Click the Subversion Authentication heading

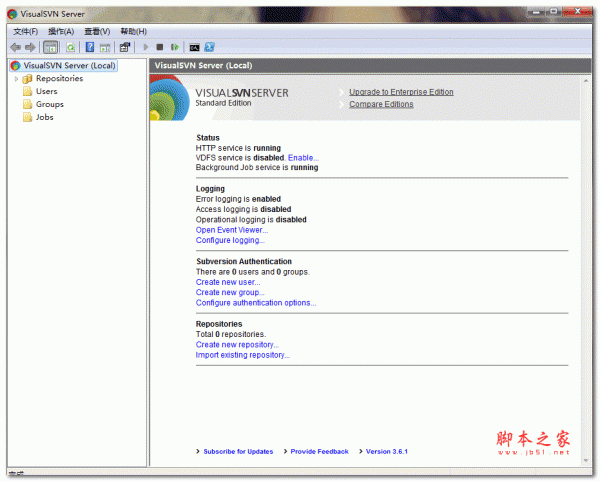pyautogui.click(x=244, y=262)
